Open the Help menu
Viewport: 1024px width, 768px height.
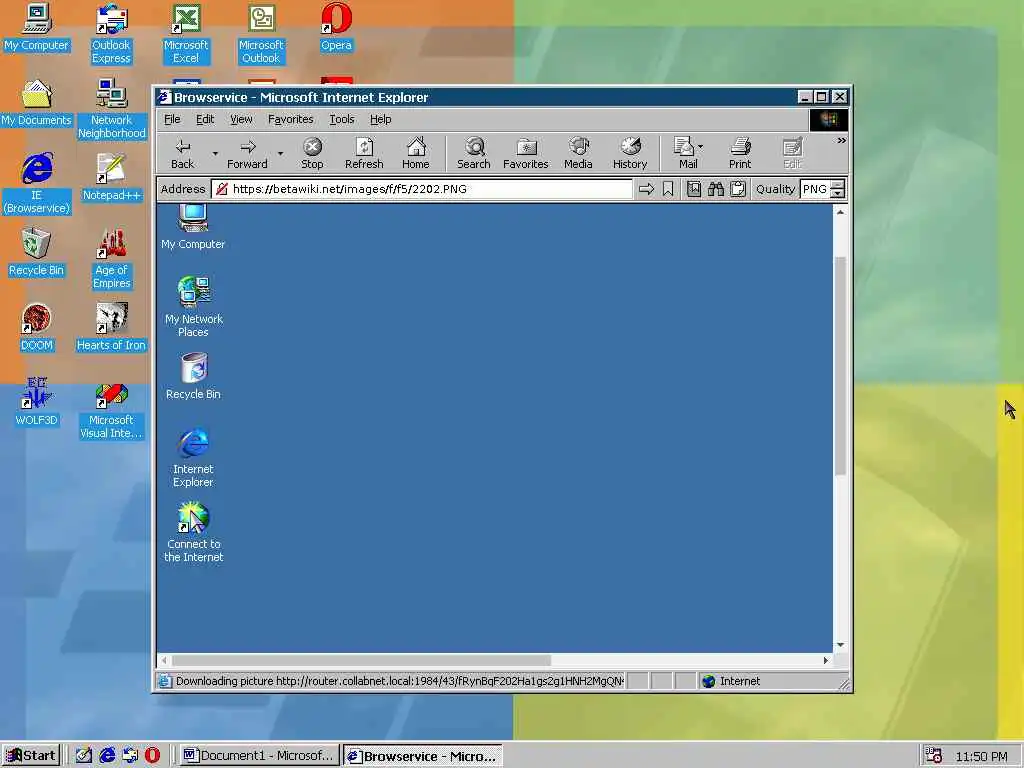(x=381, y=120)
